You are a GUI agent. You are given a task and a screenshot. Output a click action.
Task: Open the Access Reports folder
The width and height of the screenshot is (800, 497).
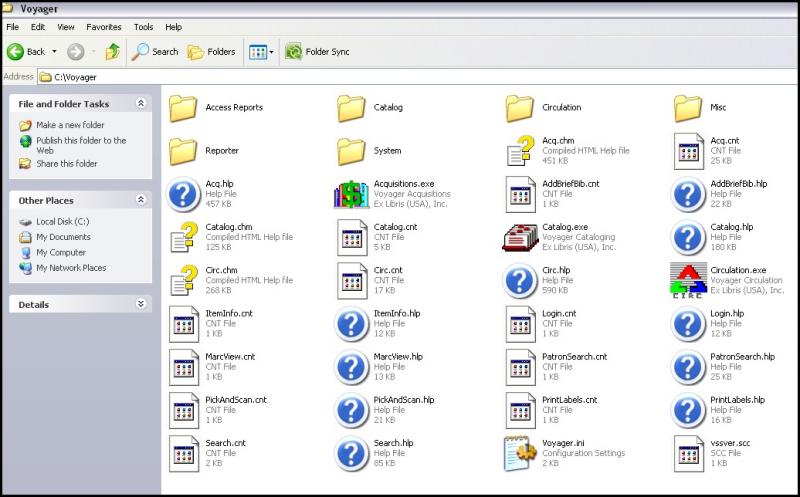183,108
